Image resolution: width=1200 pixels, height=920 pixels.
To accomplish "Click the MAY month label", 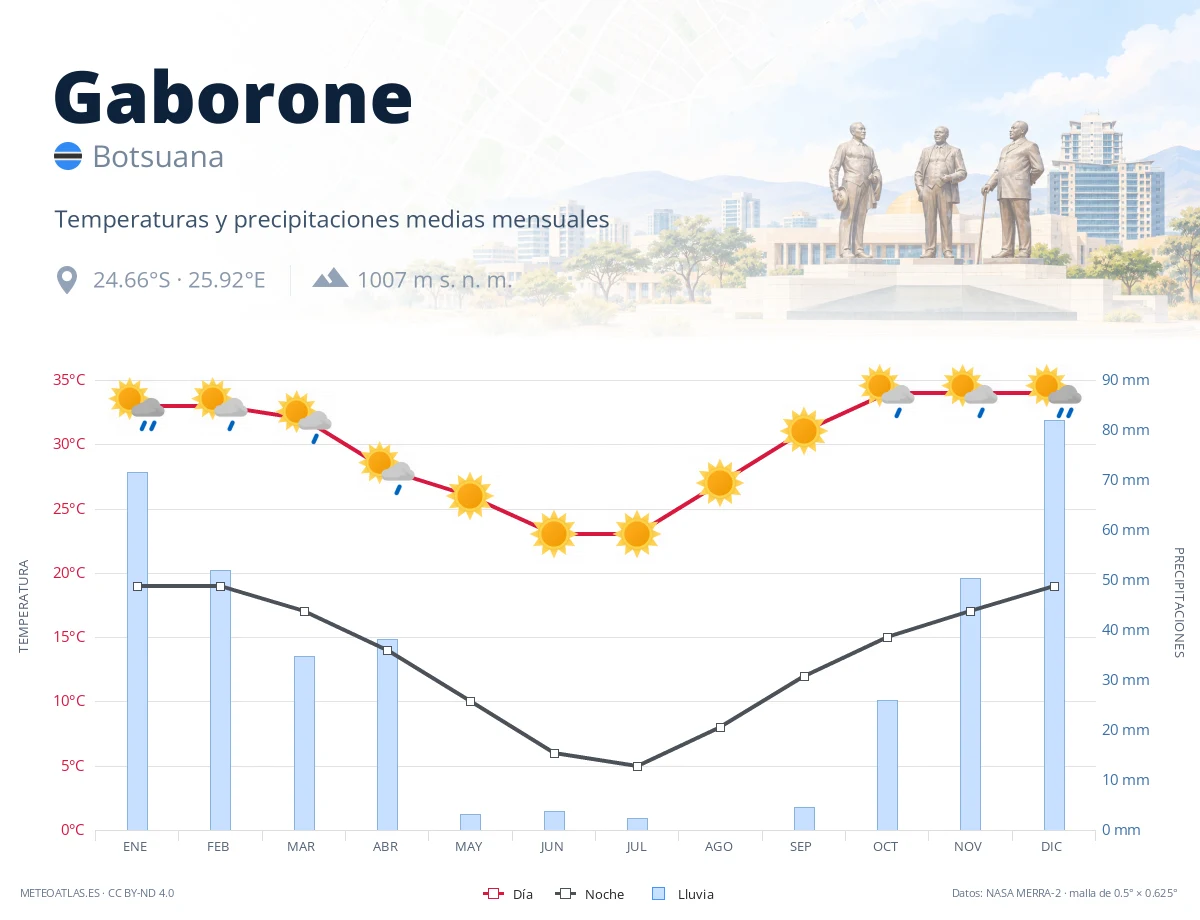I will click(468, 847).
